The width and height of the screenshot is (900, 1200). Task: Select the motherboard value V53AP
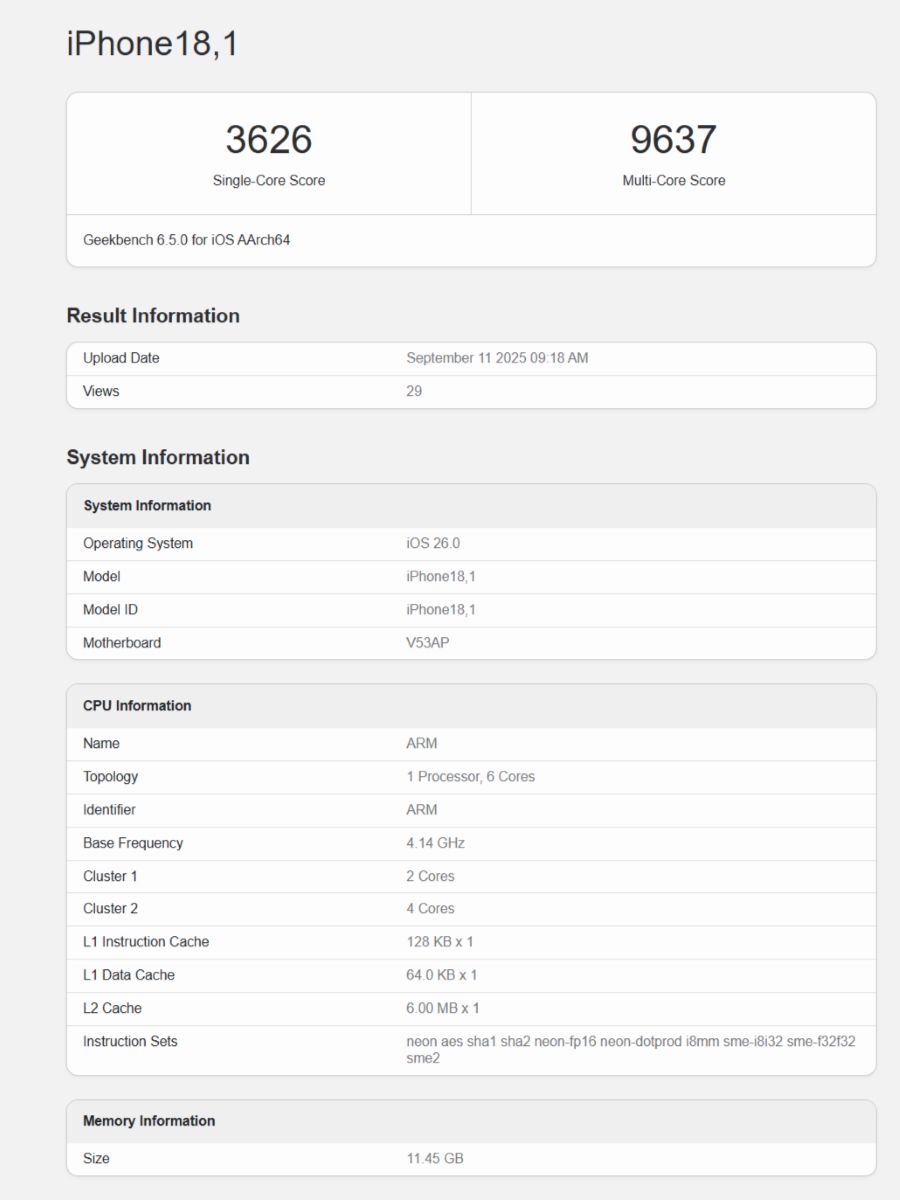tap(428, 643)
